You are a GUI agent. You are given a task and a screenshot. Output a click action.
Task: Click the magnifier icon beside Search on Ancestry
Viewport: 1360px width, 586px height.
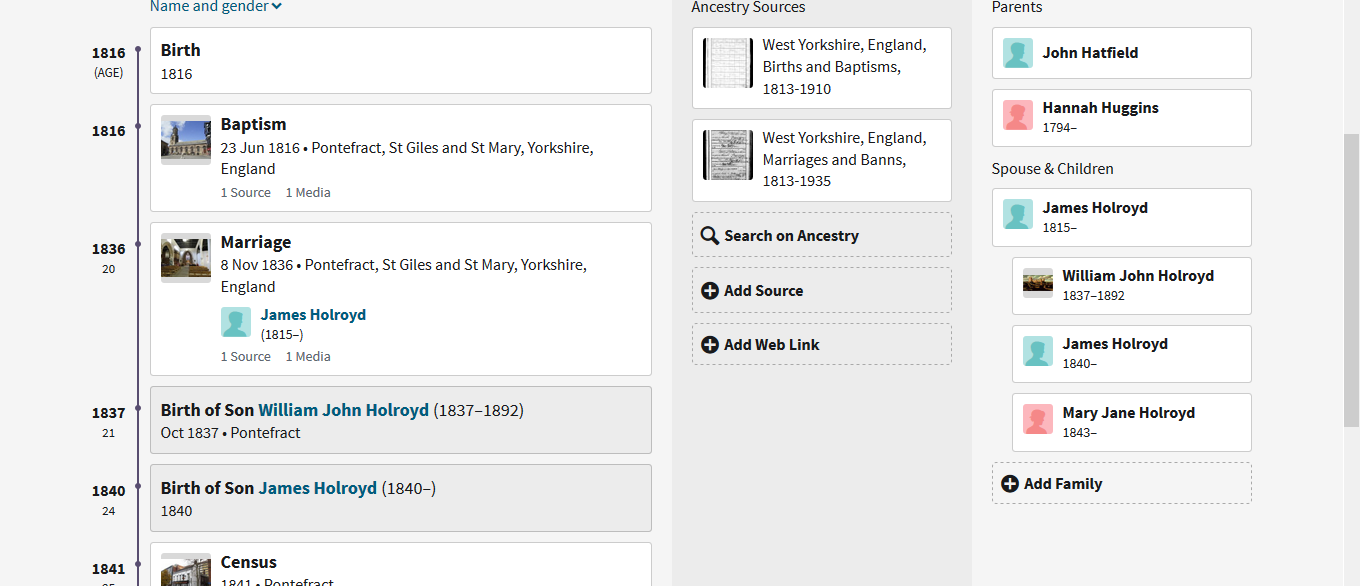click(x=710, y=236)
